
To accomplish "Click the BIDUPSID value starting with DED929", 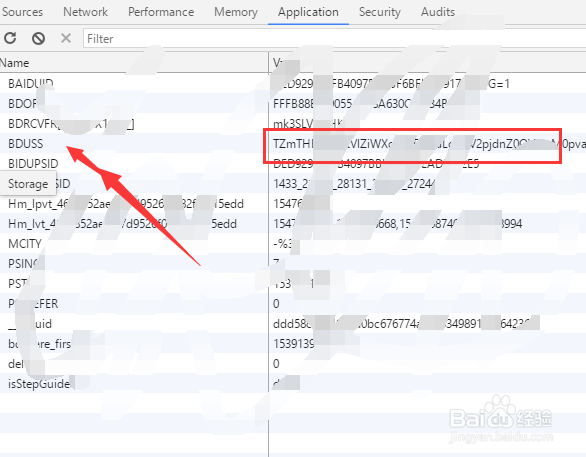I will [376, 164].
